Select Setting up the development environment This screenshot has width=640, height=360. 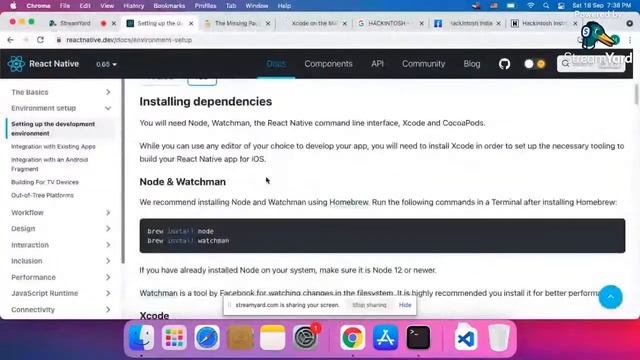(53, 129)
